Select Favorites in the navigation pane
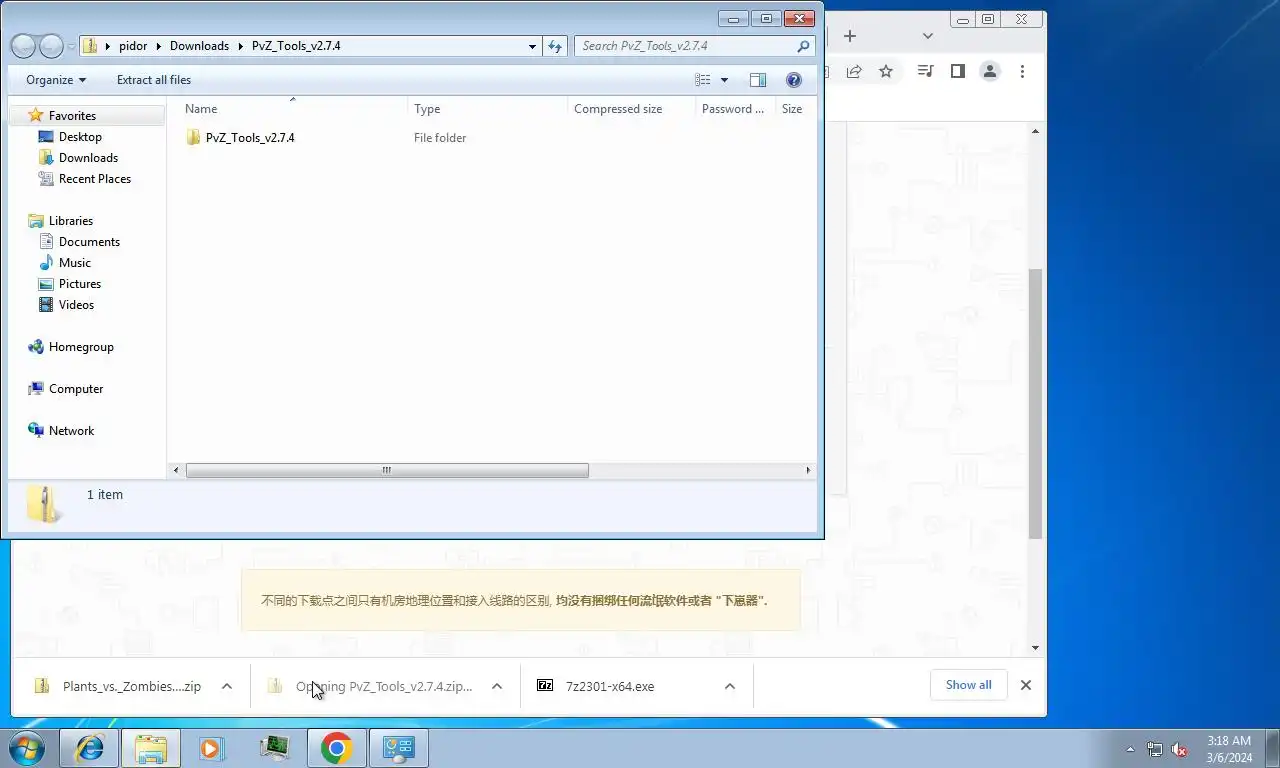1280x768 pixels. pos(72,116)
